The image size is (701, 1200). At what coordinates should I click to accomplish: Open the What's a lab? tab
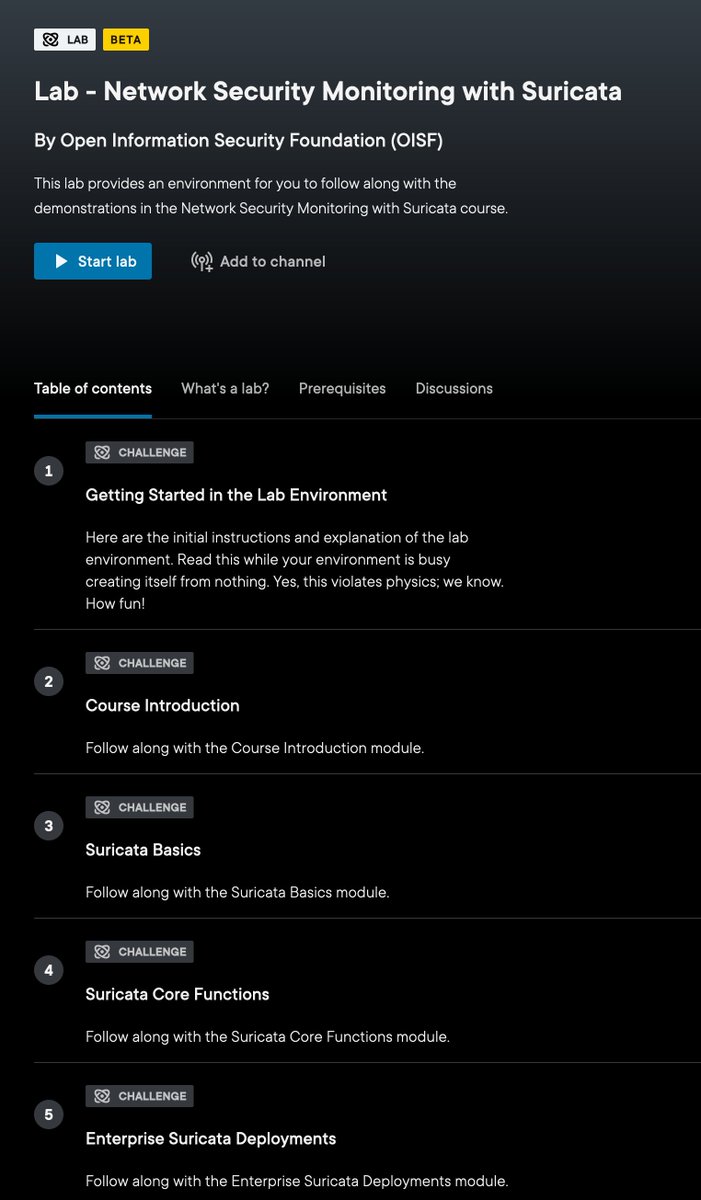pos(225,388)
